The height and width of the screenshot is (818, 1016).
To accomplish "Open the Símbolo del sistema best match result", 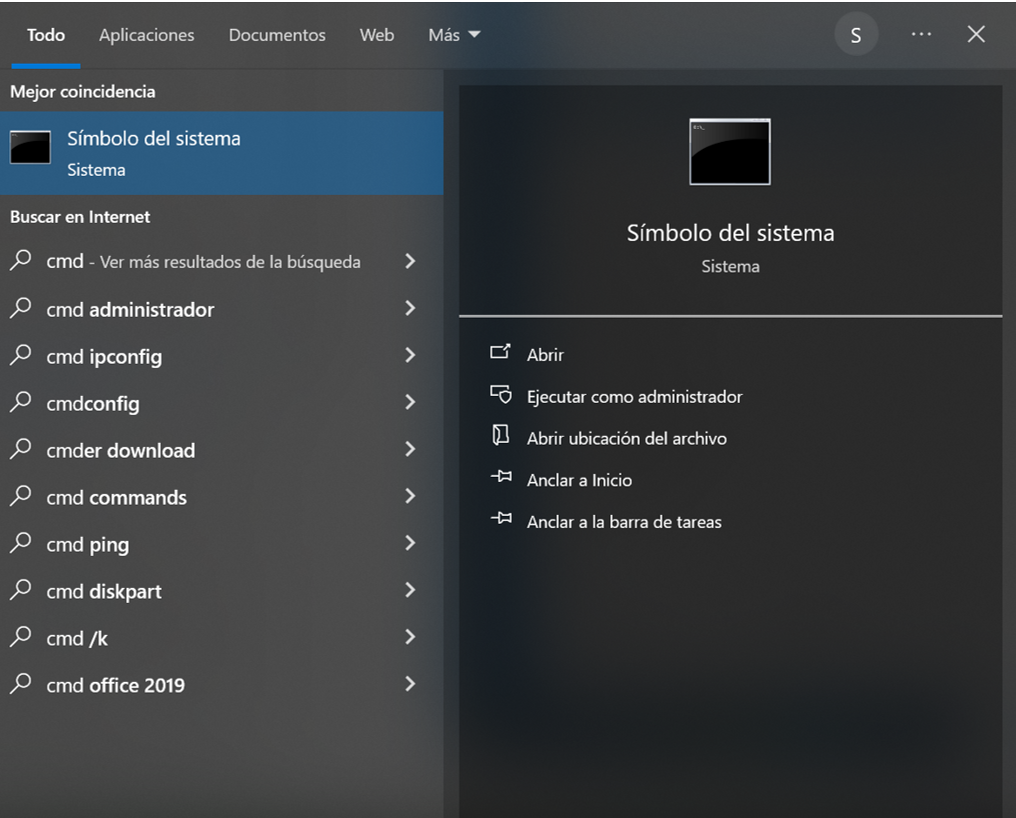I will pyautogui.click(x=222, y=153).
